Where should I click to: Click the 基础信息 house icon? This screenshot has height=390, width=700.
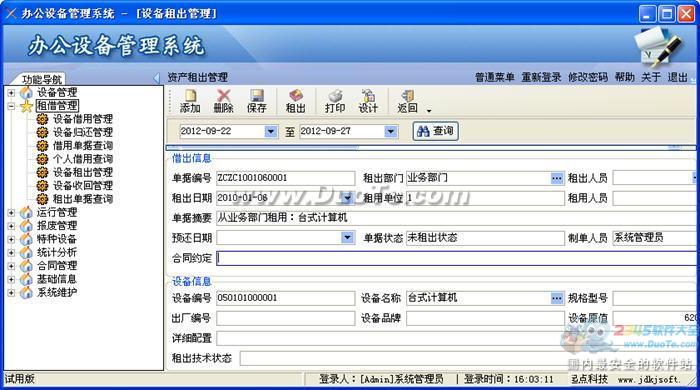(x=26, y=279)
